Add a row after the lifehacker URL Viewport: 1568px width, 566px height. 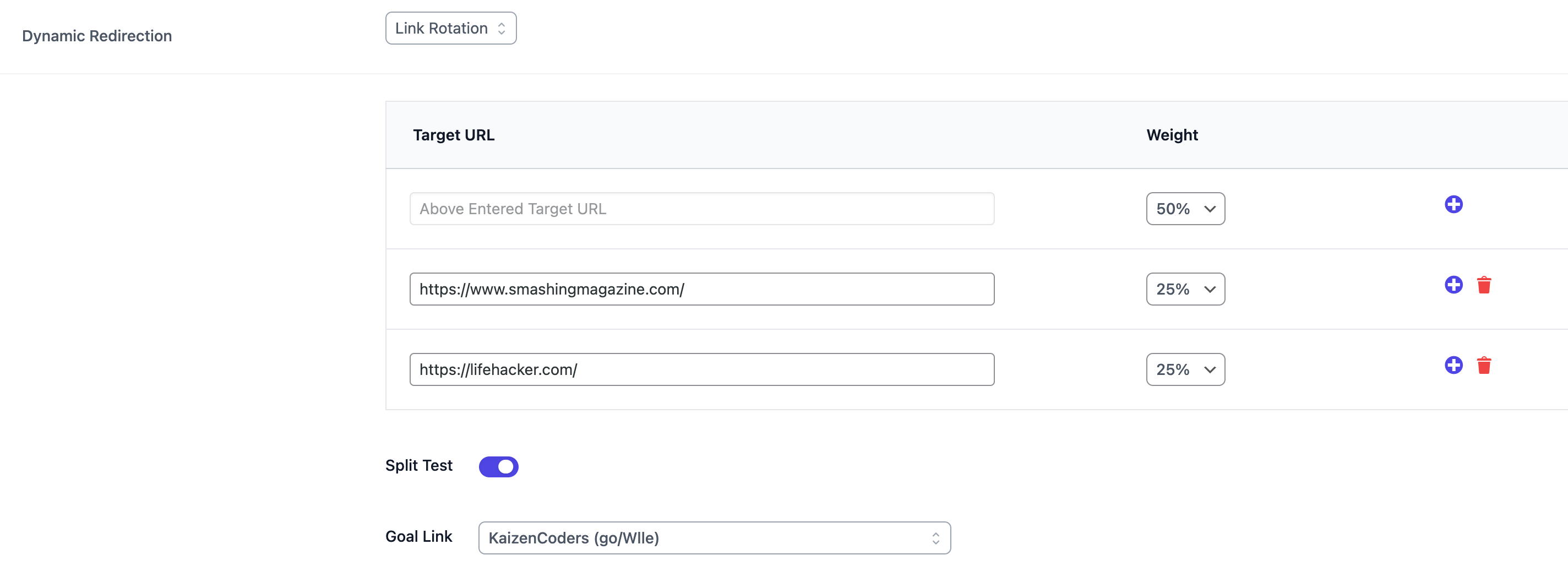(x=1453, y=365)
